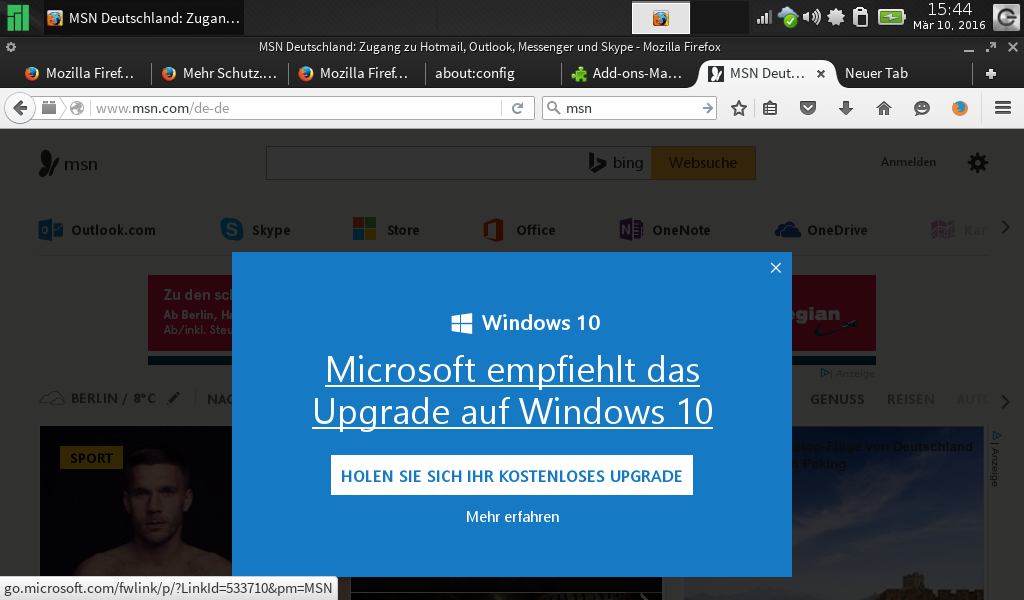
Task: Open the Firefox hamburger menu
Action: [x=1003, y=108]
